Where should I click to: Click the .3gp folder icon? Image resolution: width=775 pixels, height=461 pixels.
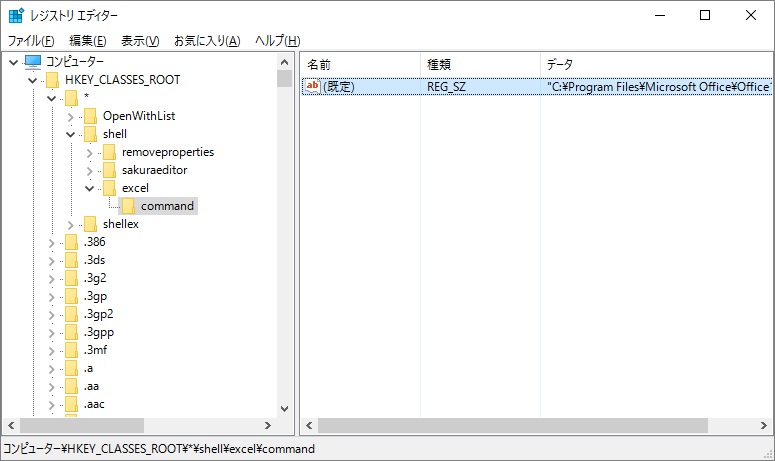(72, 296)
